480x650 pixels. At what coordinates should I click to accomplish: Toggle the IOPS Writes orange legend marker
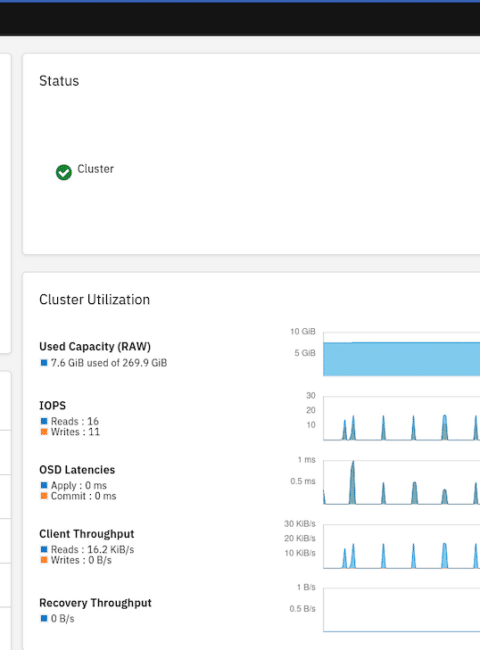click(44, 432)
